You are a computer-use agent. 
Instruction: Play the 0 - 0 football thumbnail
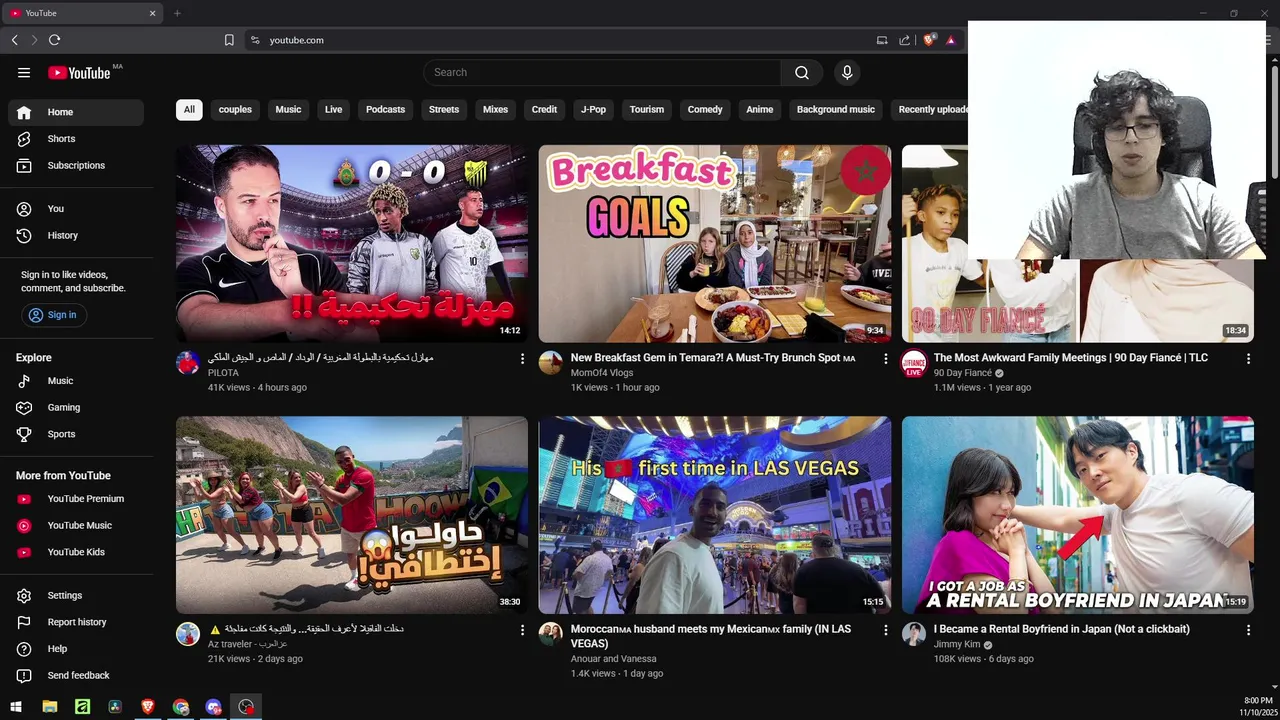tap(352, 244)
